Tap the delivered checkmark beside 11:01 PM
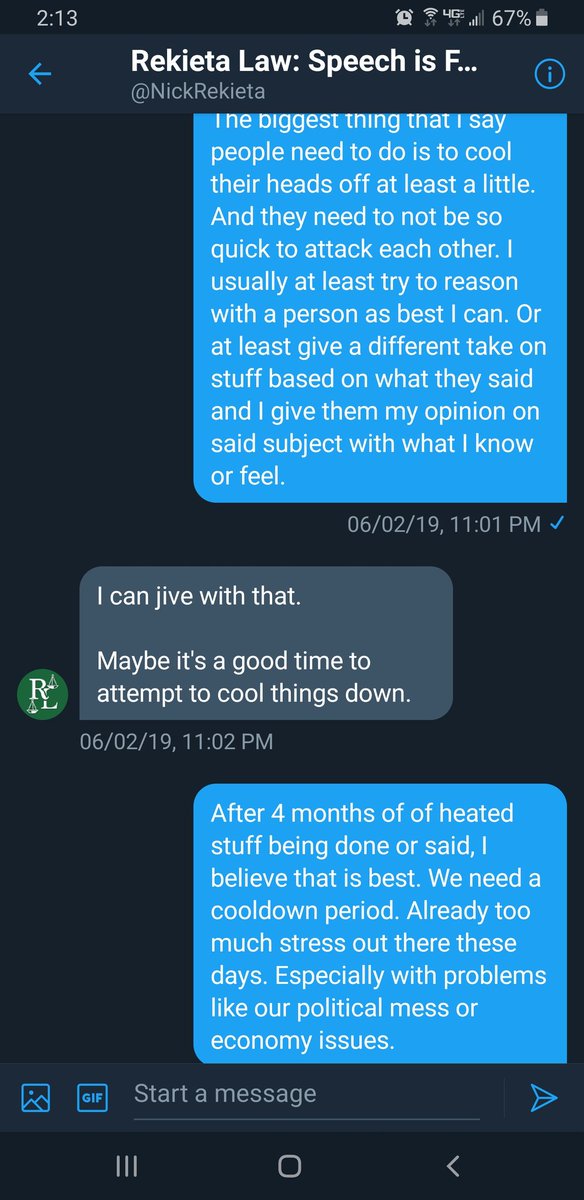This screenshot has height=1200, width=584. [x=556, y=524]
